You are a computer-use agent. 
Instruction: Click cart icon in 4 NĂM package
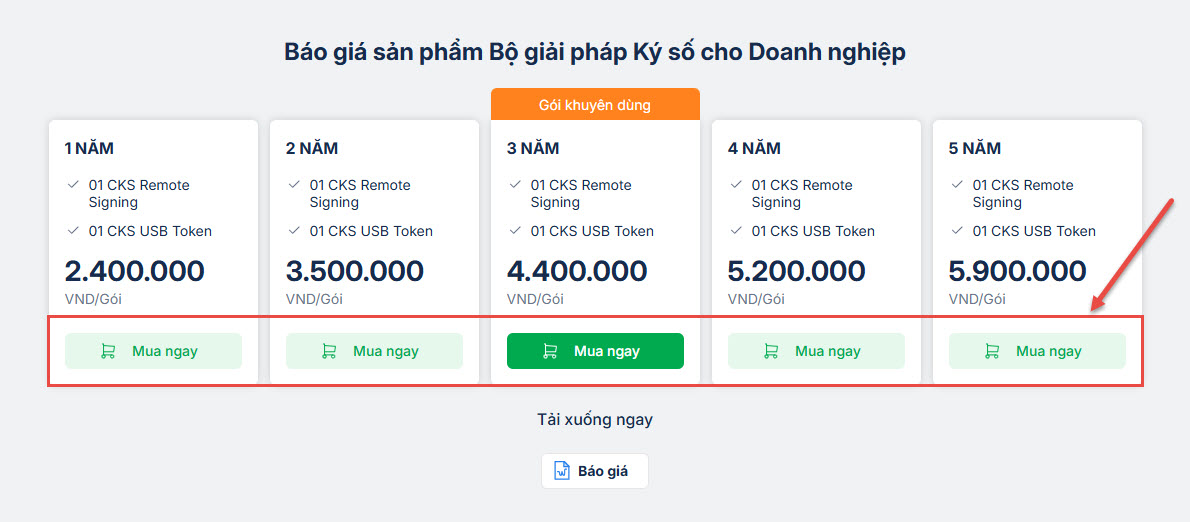pyautogui.click(x=771, y=351)
